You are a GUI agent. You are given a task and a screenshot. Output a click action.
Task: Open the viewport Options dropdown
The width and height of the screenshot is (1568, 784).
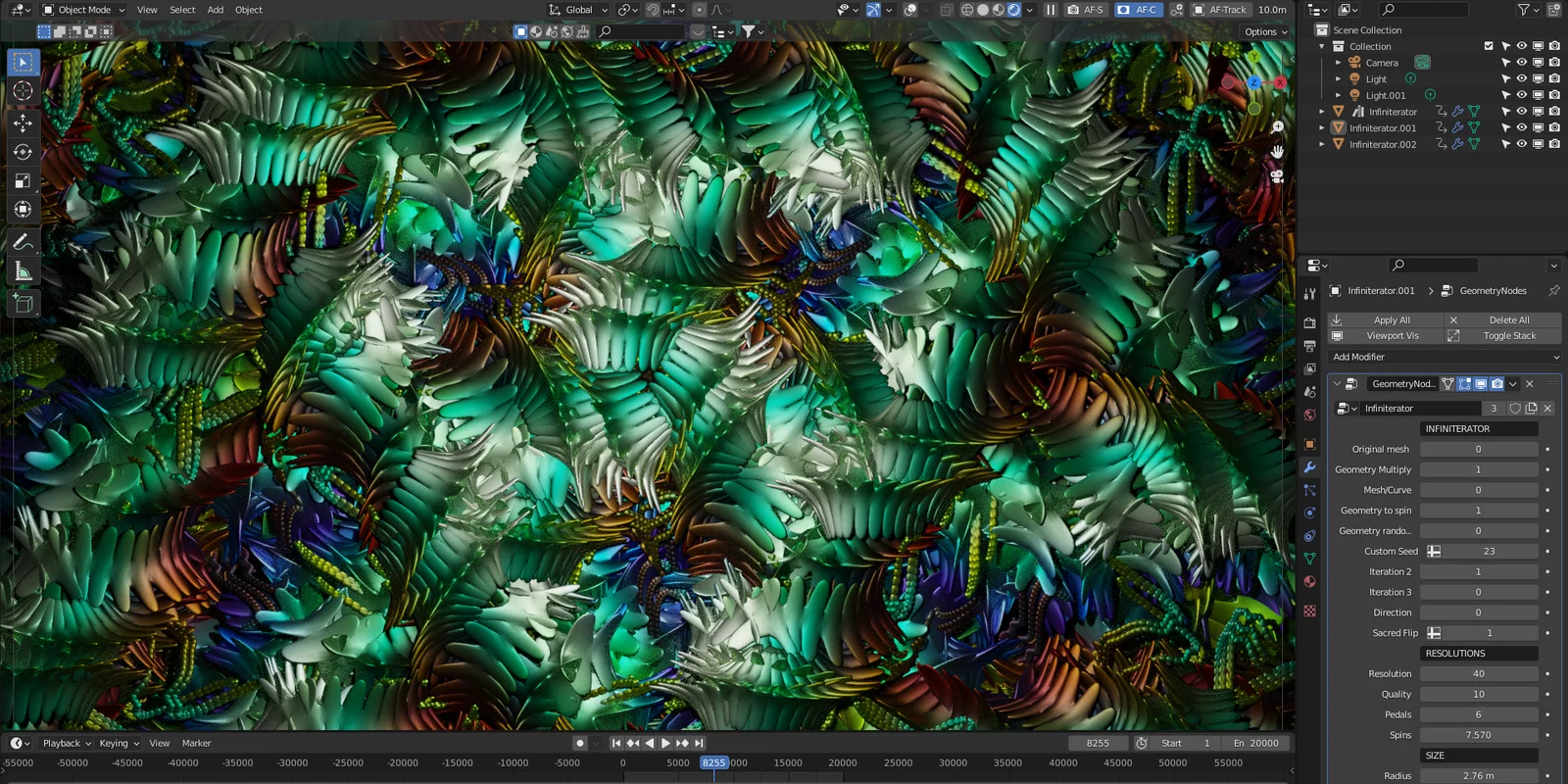1265,31
